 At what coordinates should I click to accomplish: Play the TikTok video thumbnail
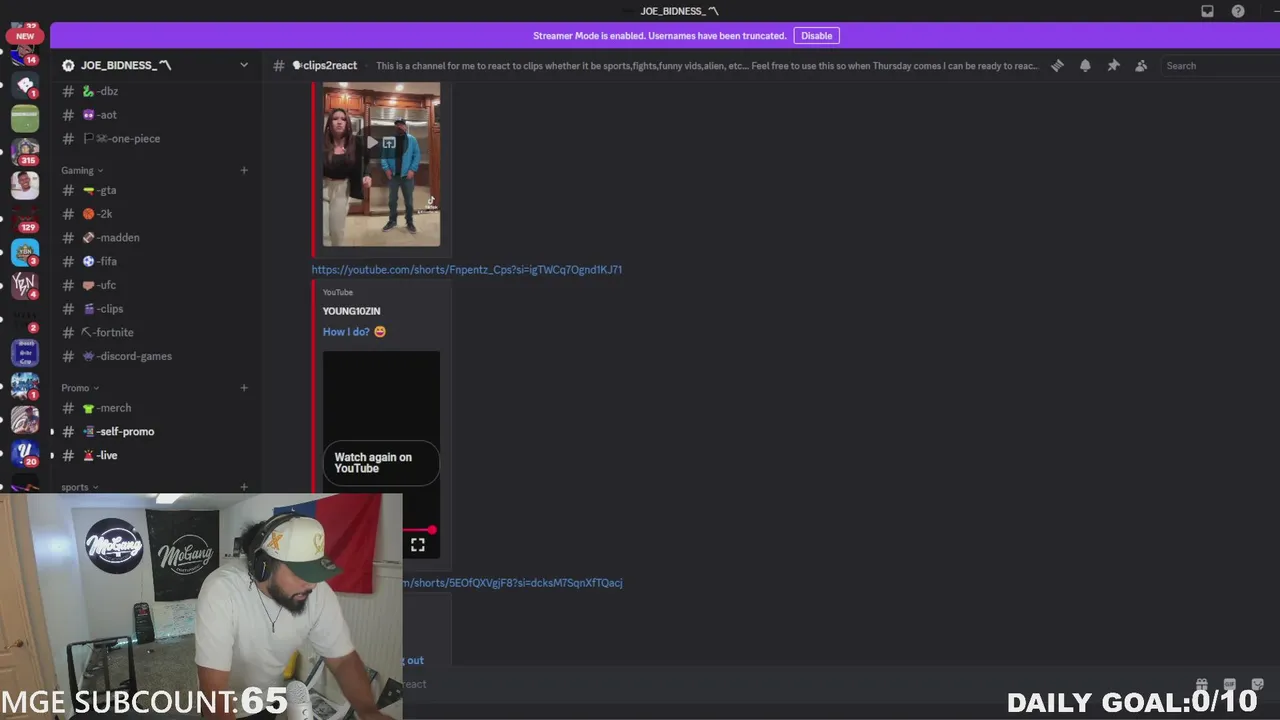click(x=371, y=142)
